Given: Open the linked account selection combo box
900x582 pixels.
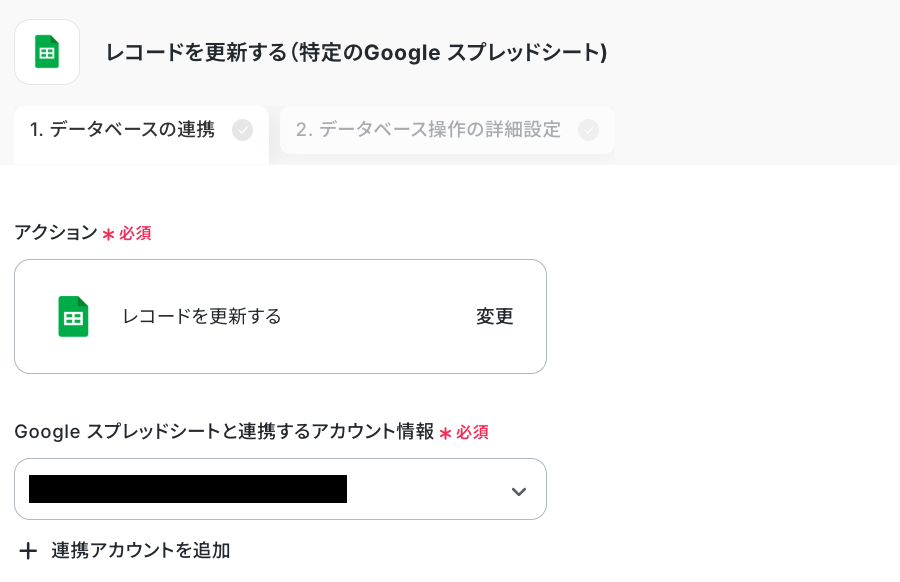Looking at the screenshot, I should pos(280,489).
